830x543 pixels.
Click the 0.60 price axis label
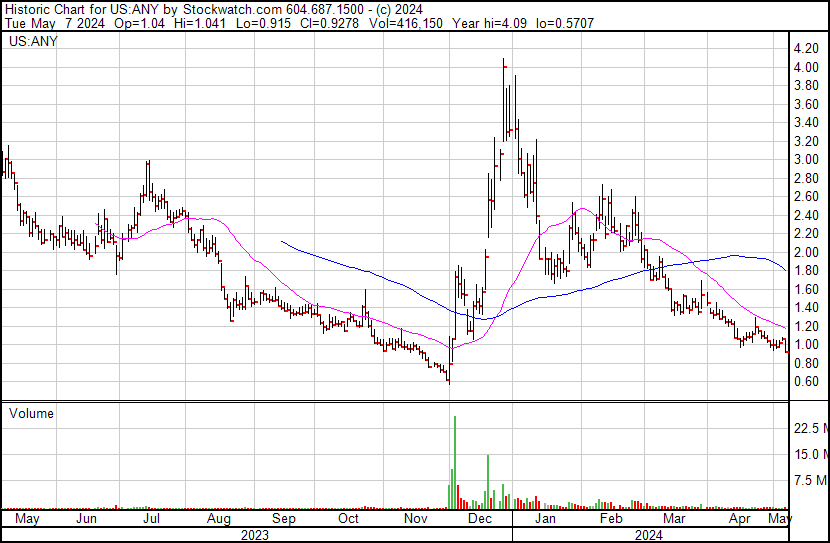[x=806, y=382]
